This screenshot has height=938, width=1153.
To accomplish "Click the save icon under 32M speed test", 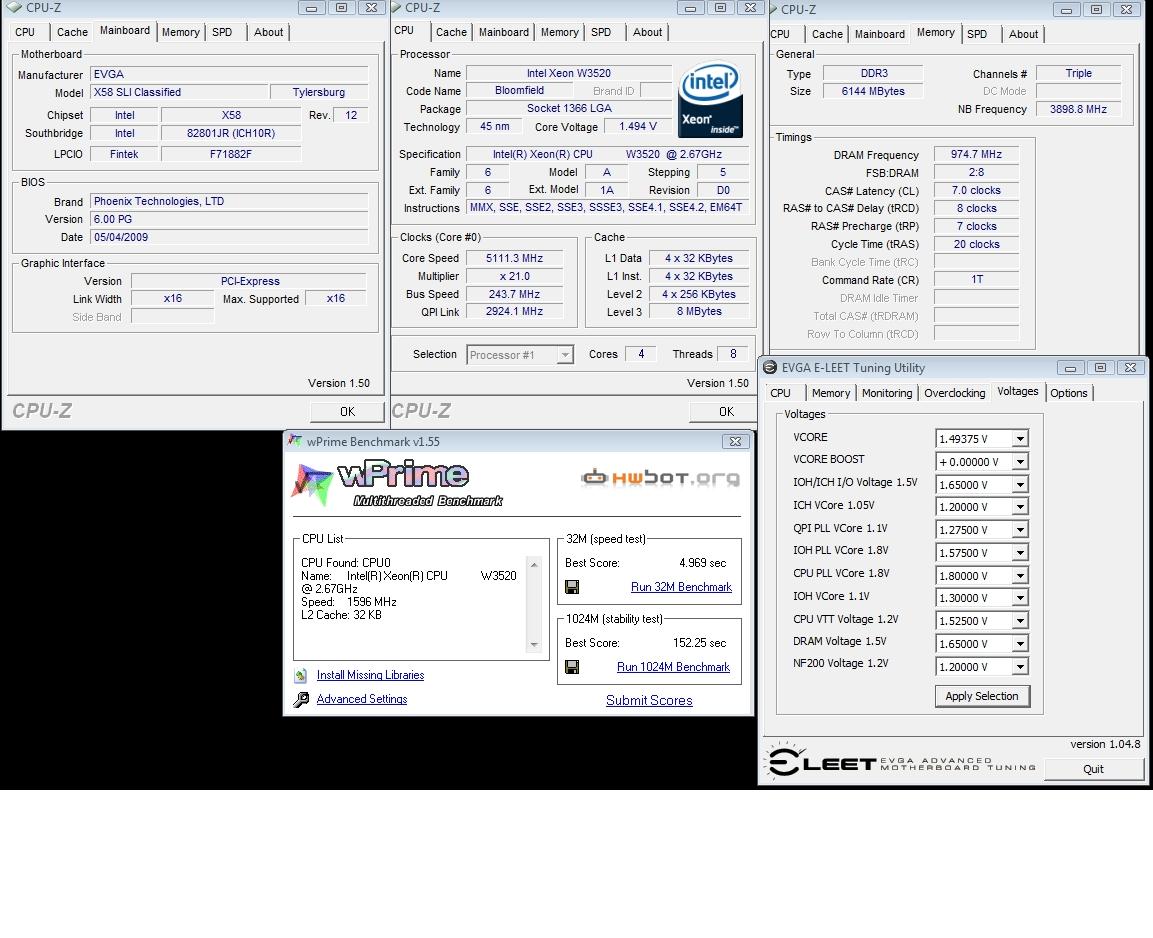I will pos(572,587).
